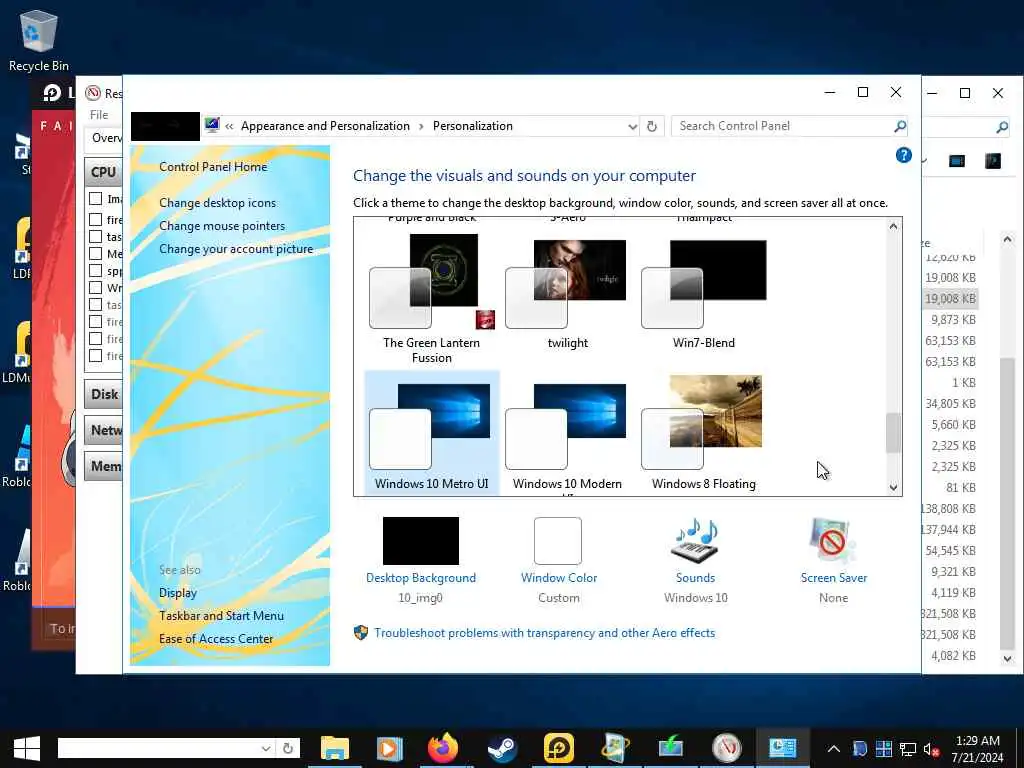Open the Windows Start button
This screenshot has width=1024, height=768.
(x=26, y=748)
